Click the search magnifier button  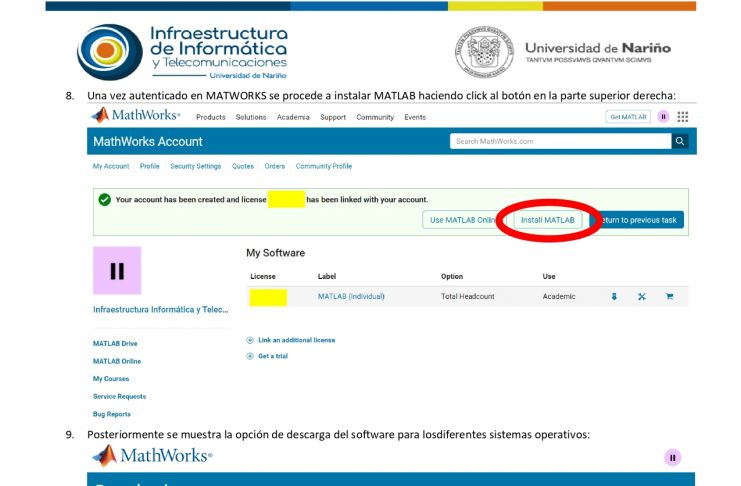[680, 141]
